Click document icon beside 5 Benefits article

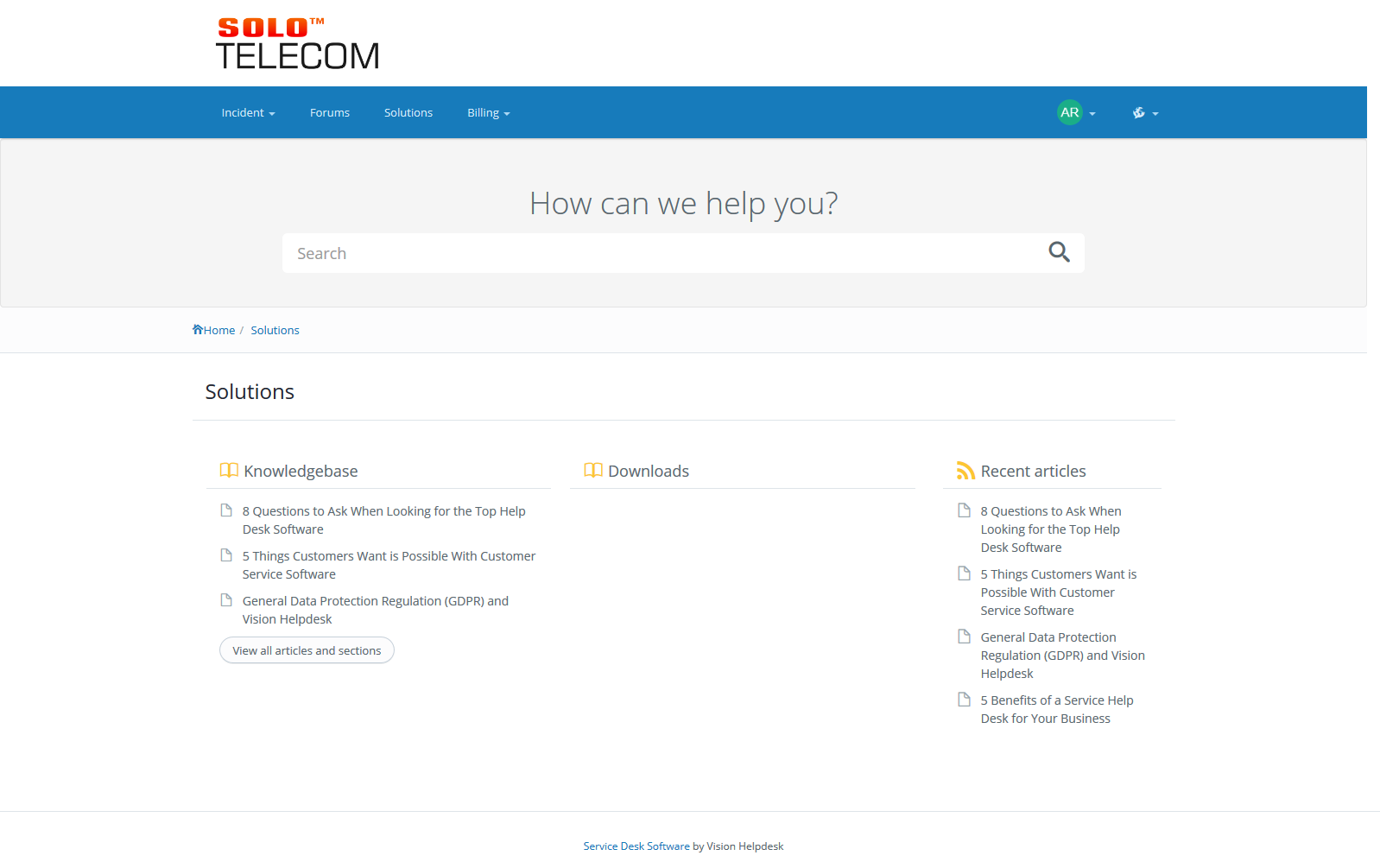(965, 700)
